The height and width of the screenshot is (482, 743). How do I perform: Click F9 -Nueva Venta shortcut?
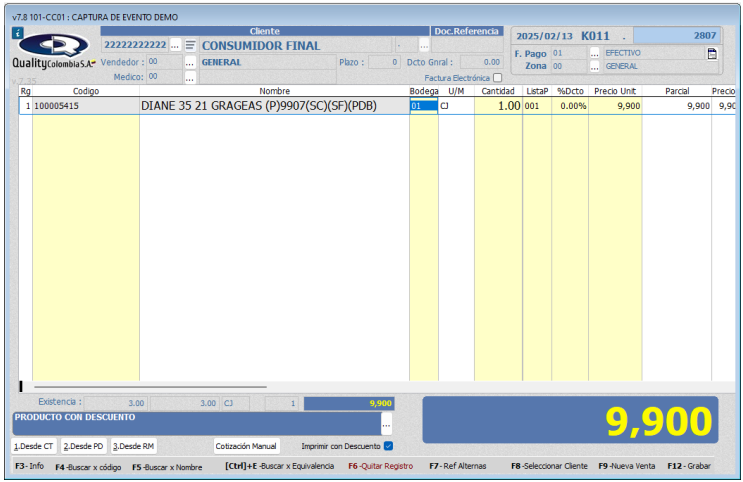point(626,466)
